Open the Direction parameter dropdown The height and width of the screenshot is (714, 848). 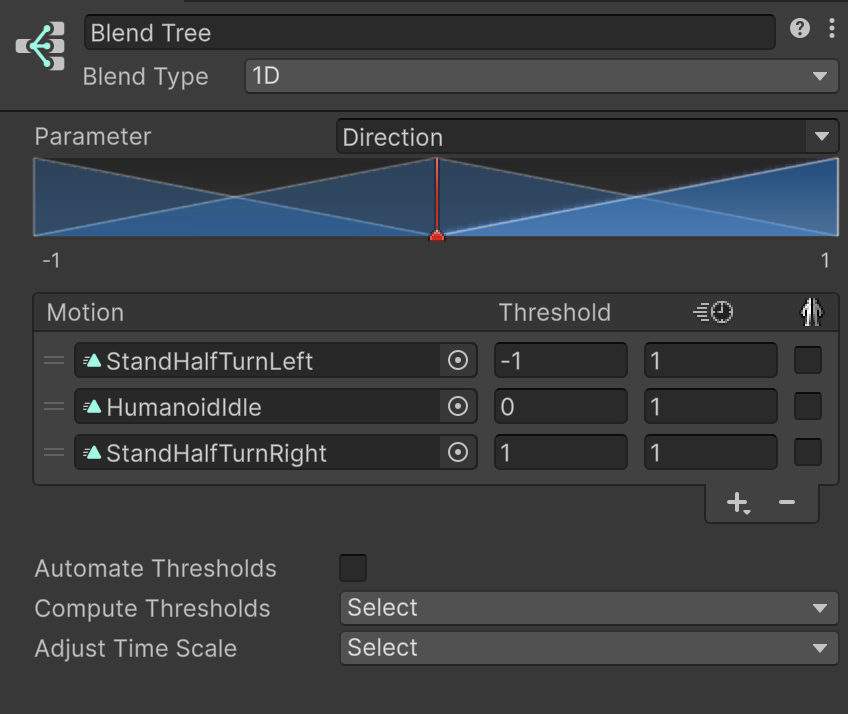pyautogui.click(x=588, y=137)
